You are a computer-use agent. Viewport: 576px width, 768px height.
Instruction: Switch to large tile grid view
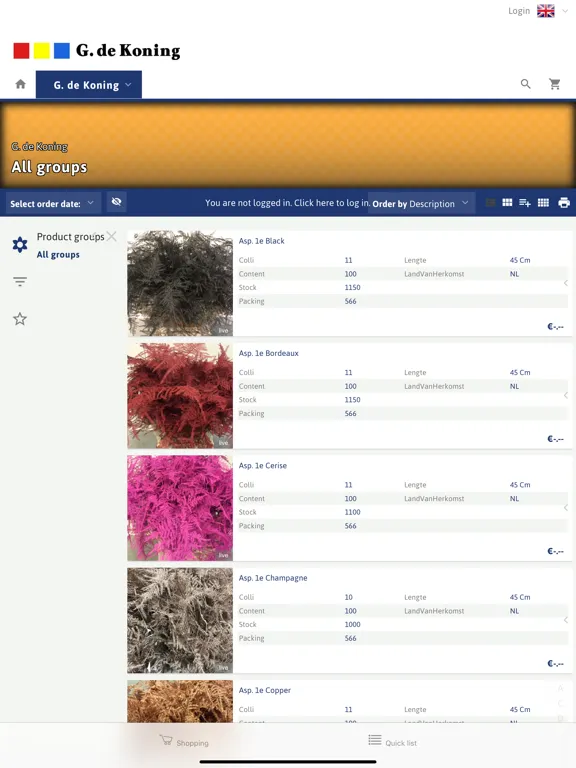507,202
